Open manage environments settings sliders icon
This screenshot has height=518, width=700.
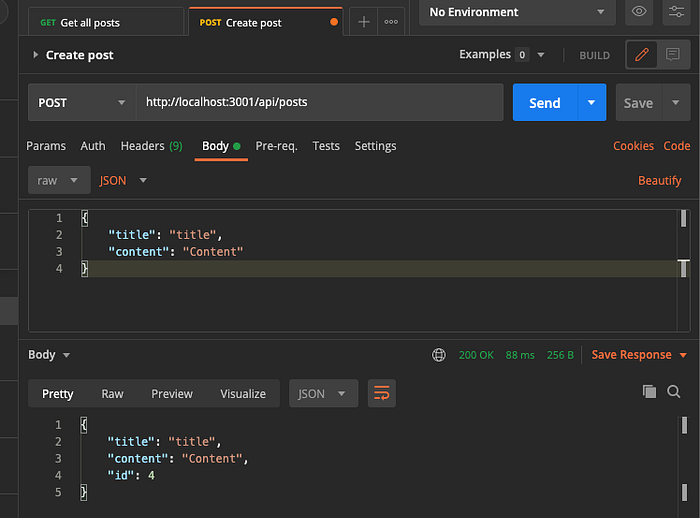point(676,12)
